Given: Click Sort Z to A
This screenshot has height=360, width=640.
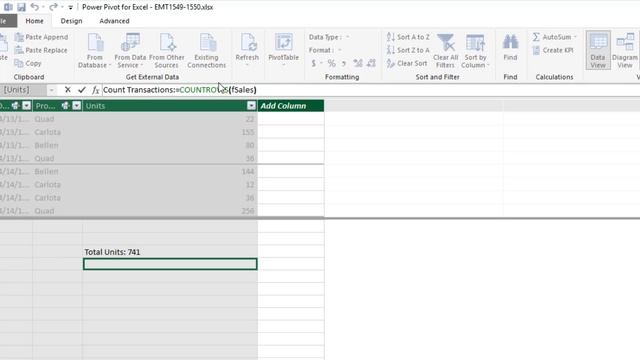Looking at the screenshot, I should 408,50.
